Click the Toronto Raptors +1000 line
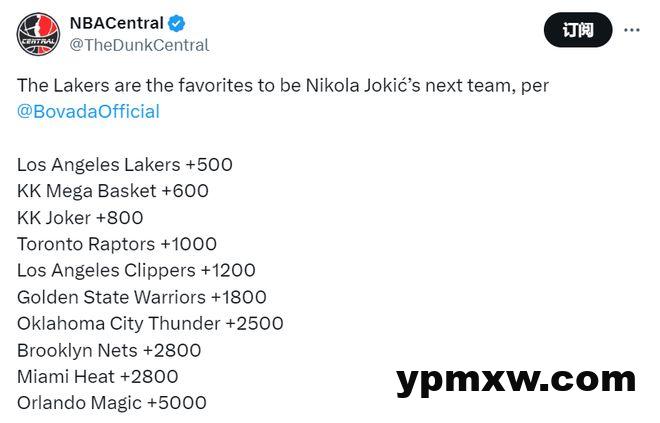660x423 pixels. (x=117, y=244)
